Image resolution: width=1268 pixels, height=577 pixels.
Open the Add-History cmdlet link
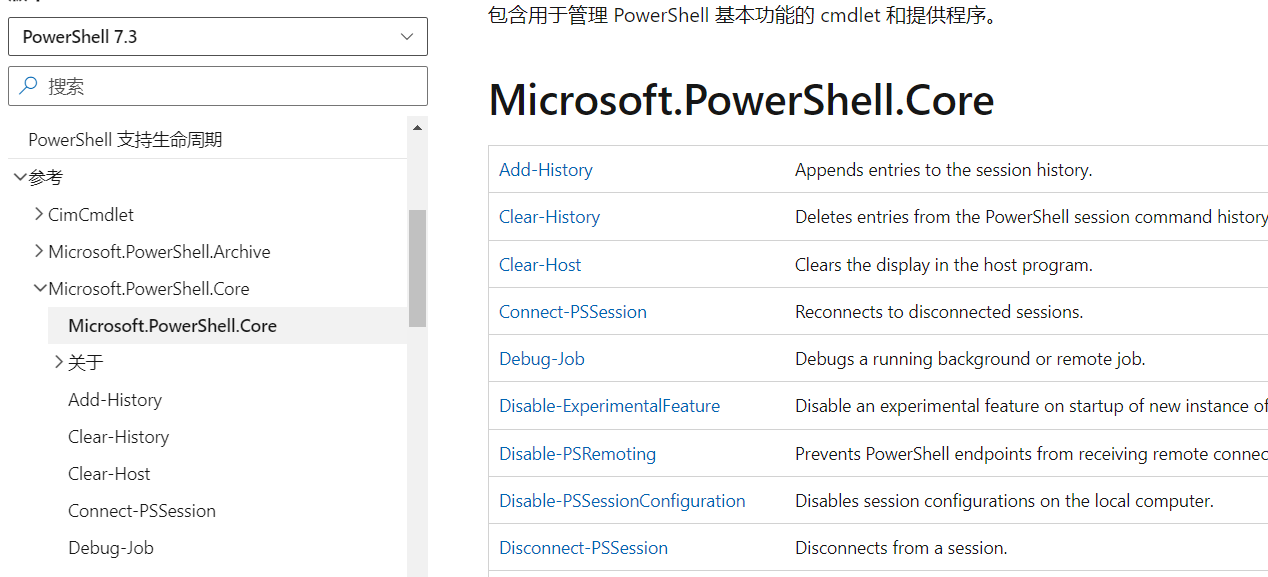(x=545, y=169)
